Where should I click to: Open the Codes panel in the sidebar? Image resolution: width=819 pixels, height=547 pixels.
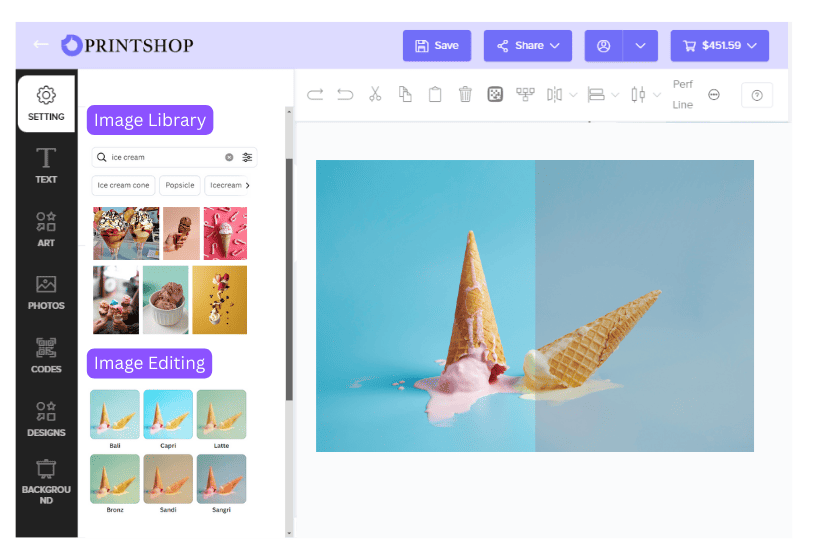46,356
